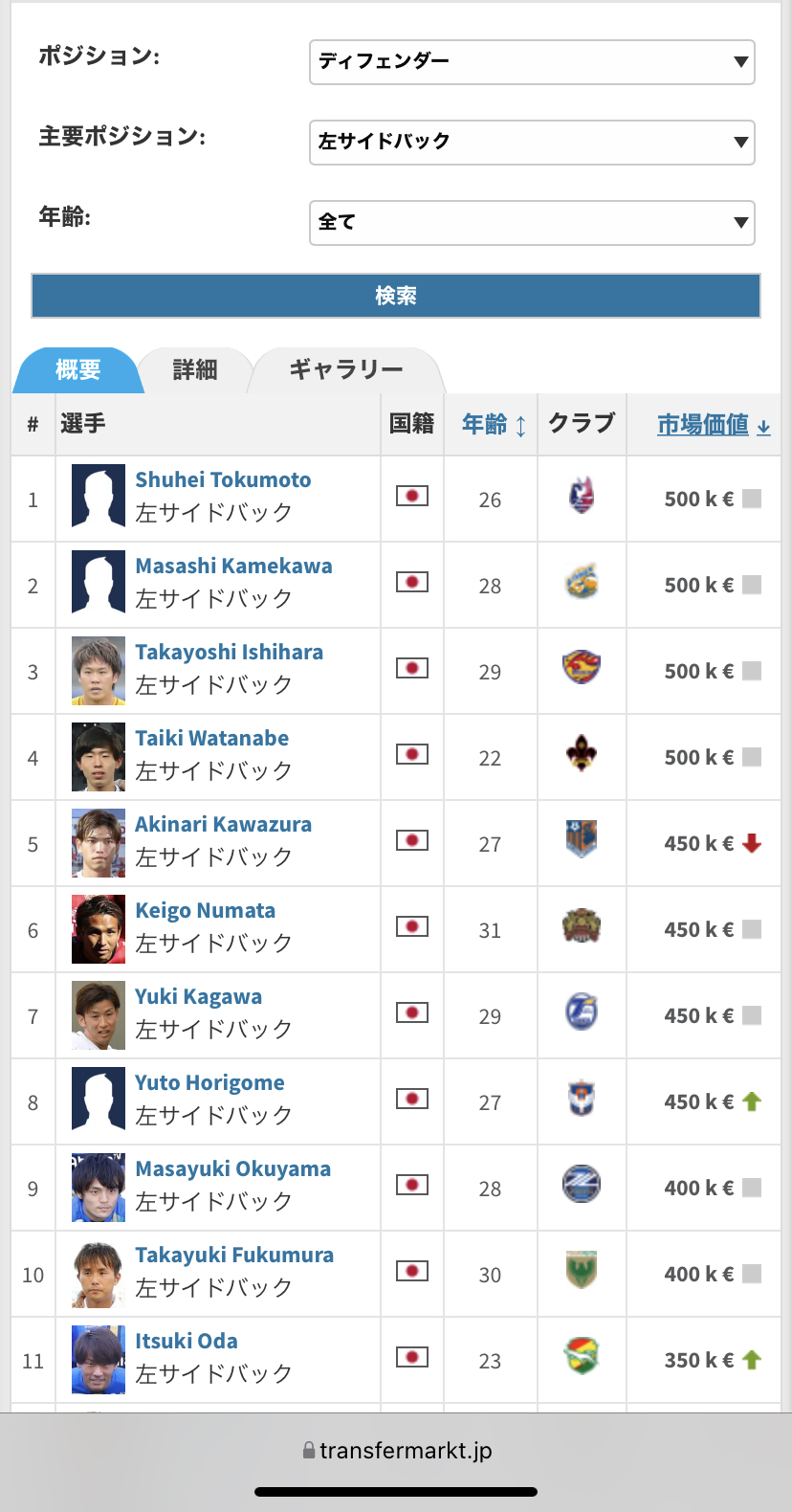Viewport: 792px width, 1512px height.
Task: Click Itsuki Oda's club crest icon
Action: click(x=582, y=1357)
